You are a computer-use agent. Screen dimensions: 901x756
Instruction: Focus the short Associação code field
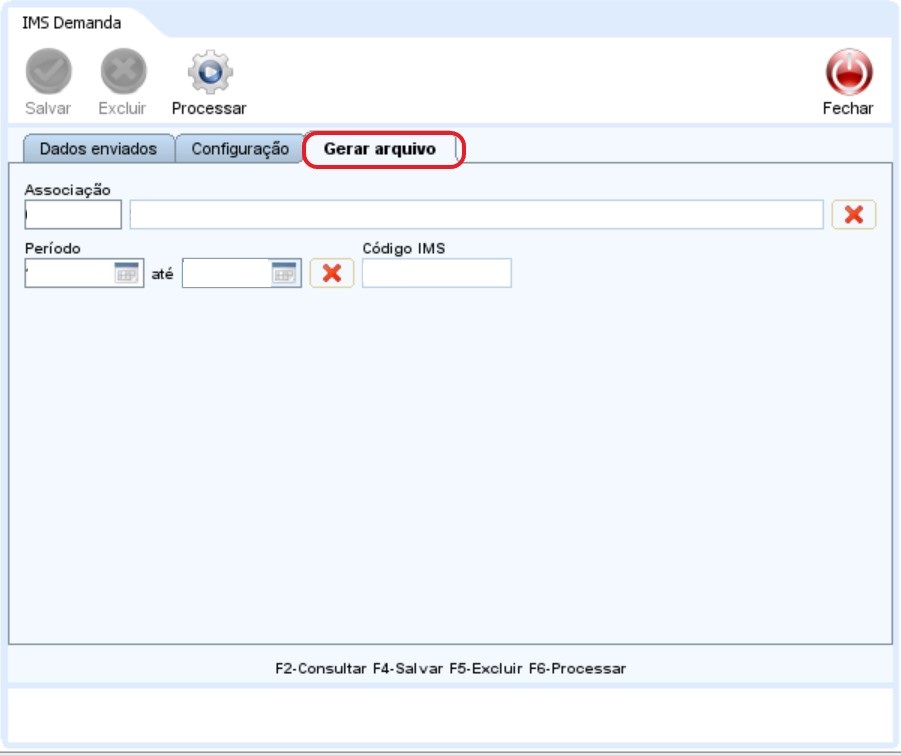coord(73,215)
